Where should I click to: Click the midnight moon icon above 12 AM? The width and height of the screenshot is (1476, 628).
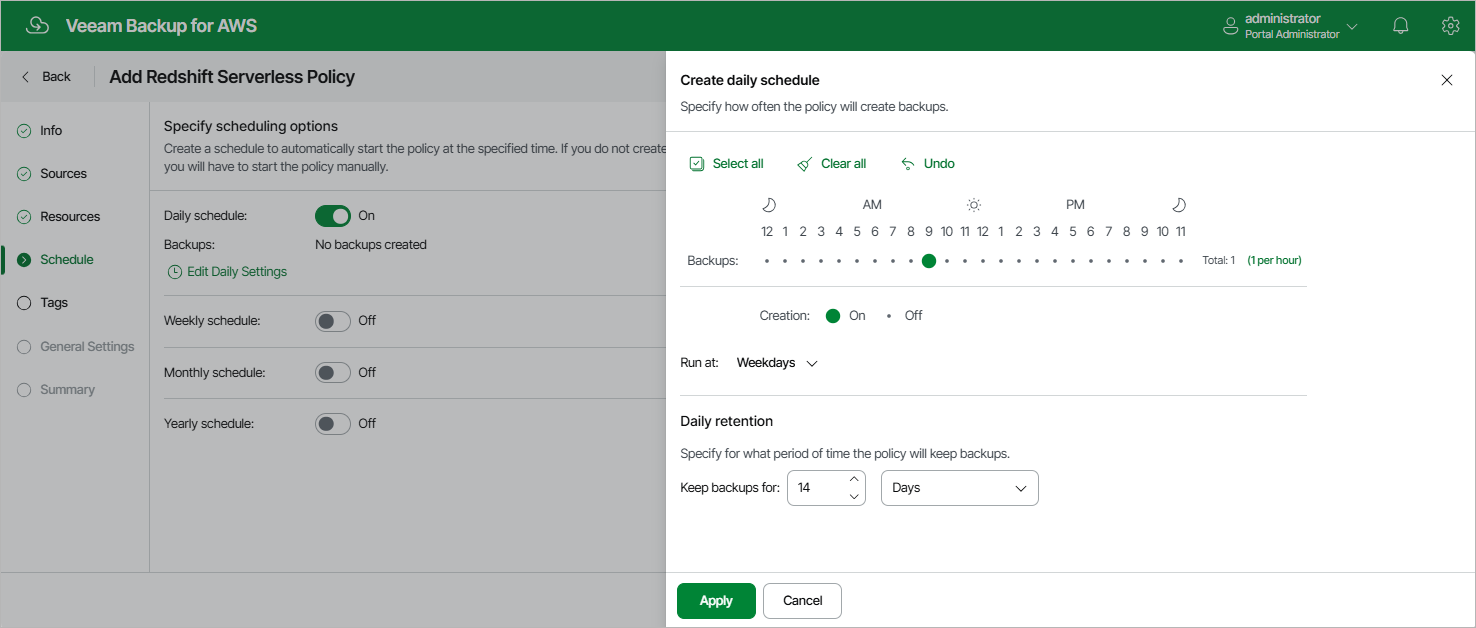[x=768, y=205]
